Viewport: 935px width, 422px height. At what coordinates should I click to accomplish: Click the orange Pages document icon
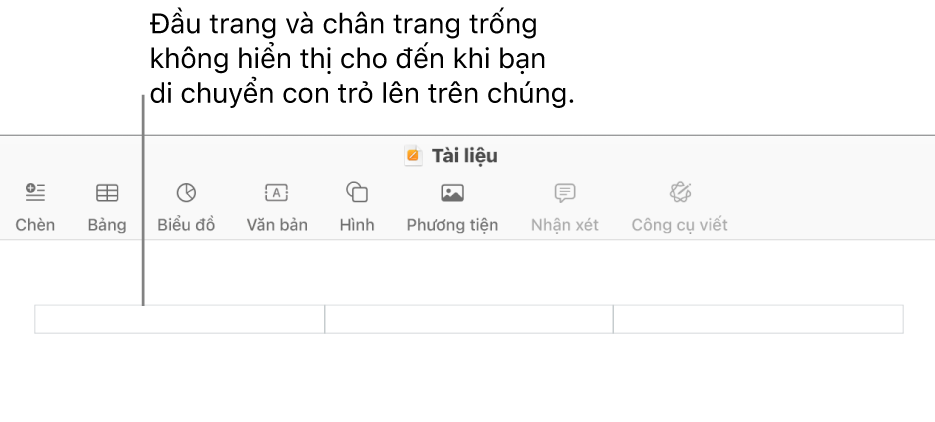pos(413,156)
